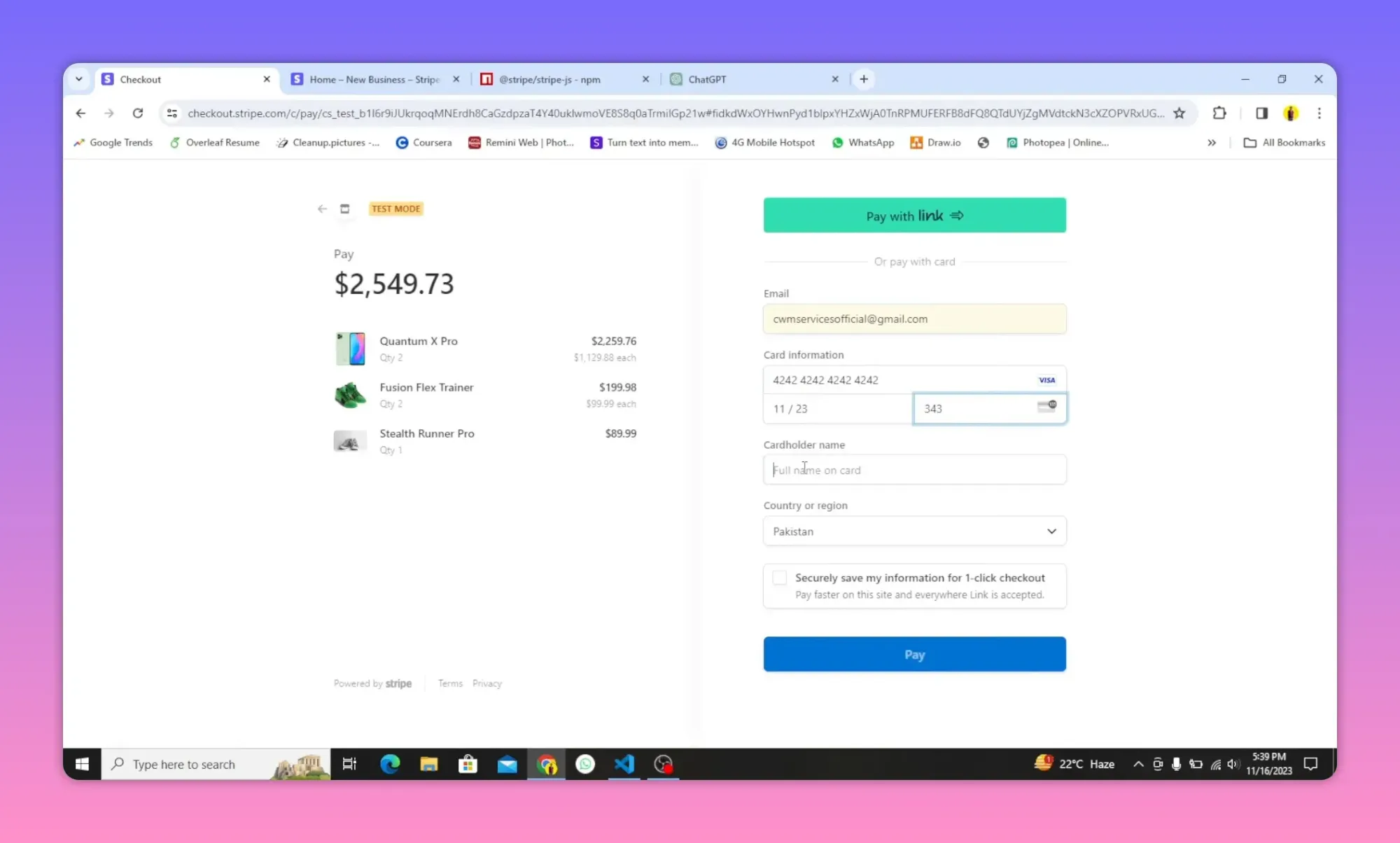Open the Google Trends bookmark
The width and height of the screenshot is (1400, 843).
click(x=113, y=142)
